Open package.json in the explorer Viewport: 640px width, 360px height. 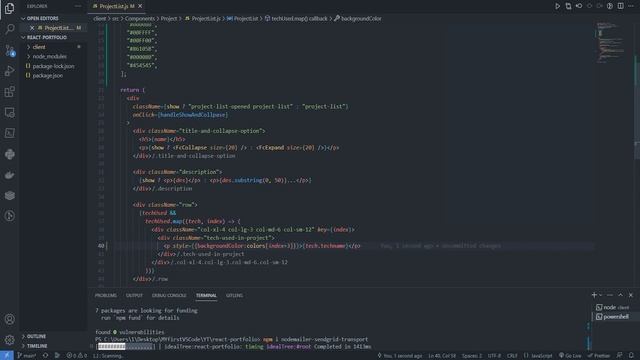[x=53, y=76]
